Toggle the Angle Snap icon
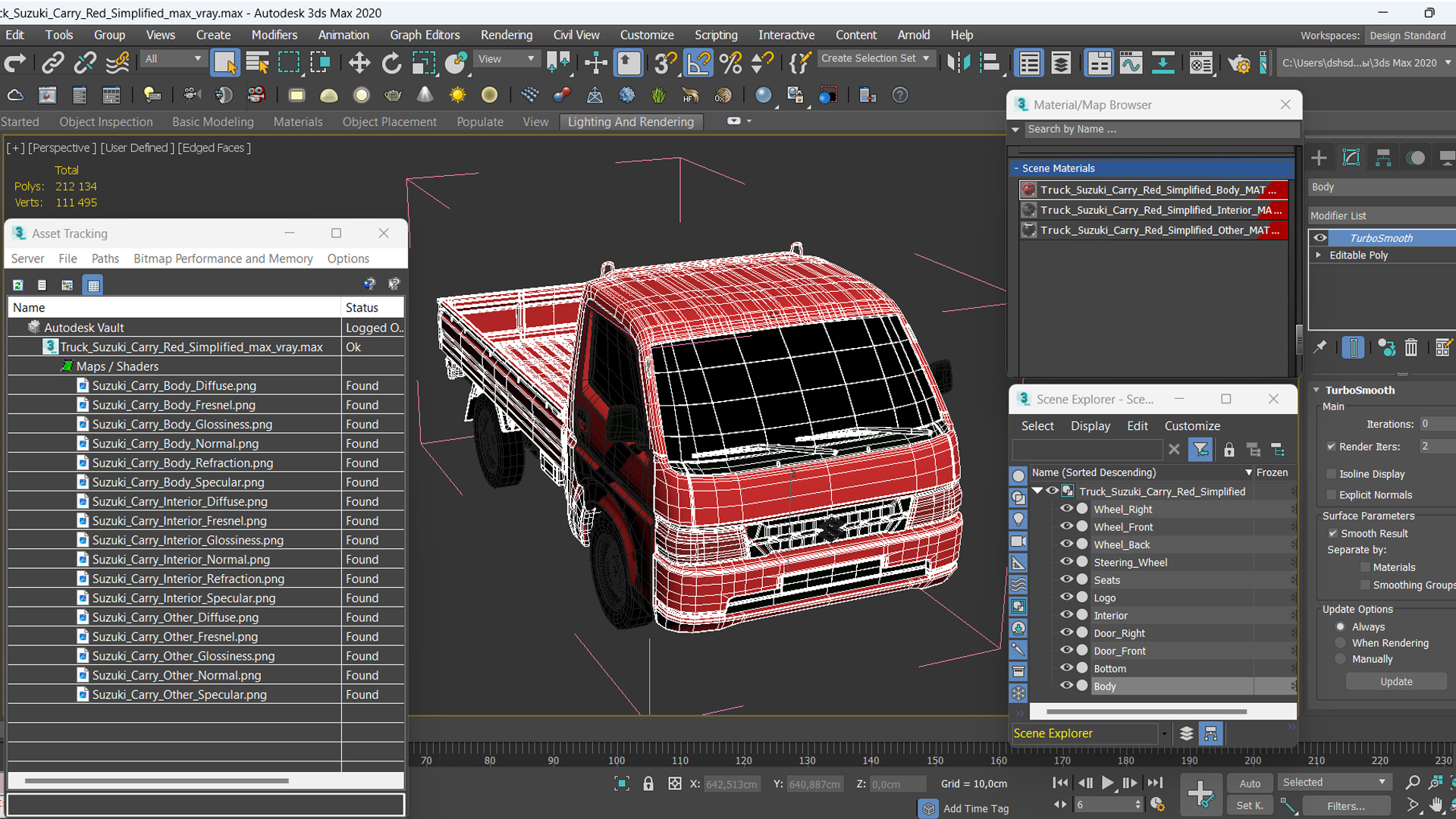This screenshot has width=1456, height=819. [x=698, y=63]
